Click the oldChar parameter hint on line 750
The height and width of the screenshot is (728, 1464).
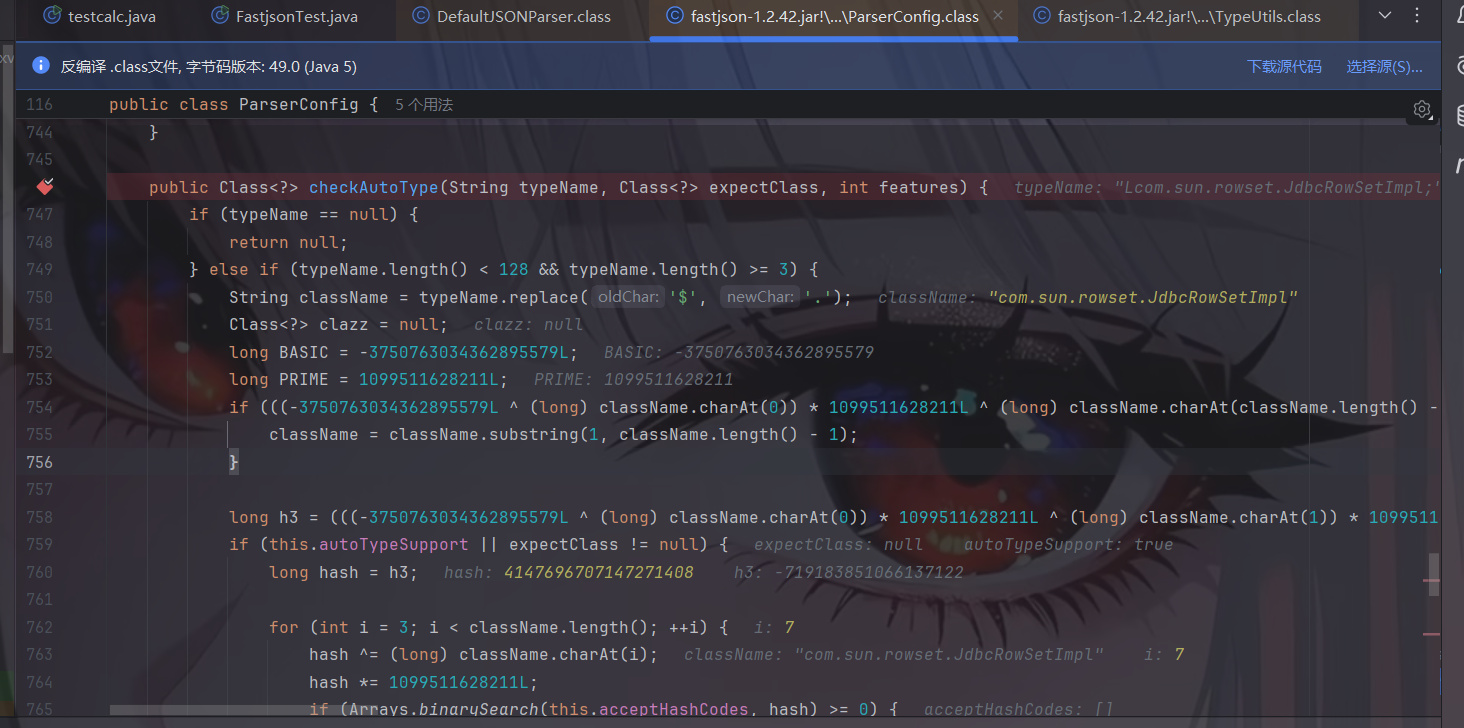[628, 297]
